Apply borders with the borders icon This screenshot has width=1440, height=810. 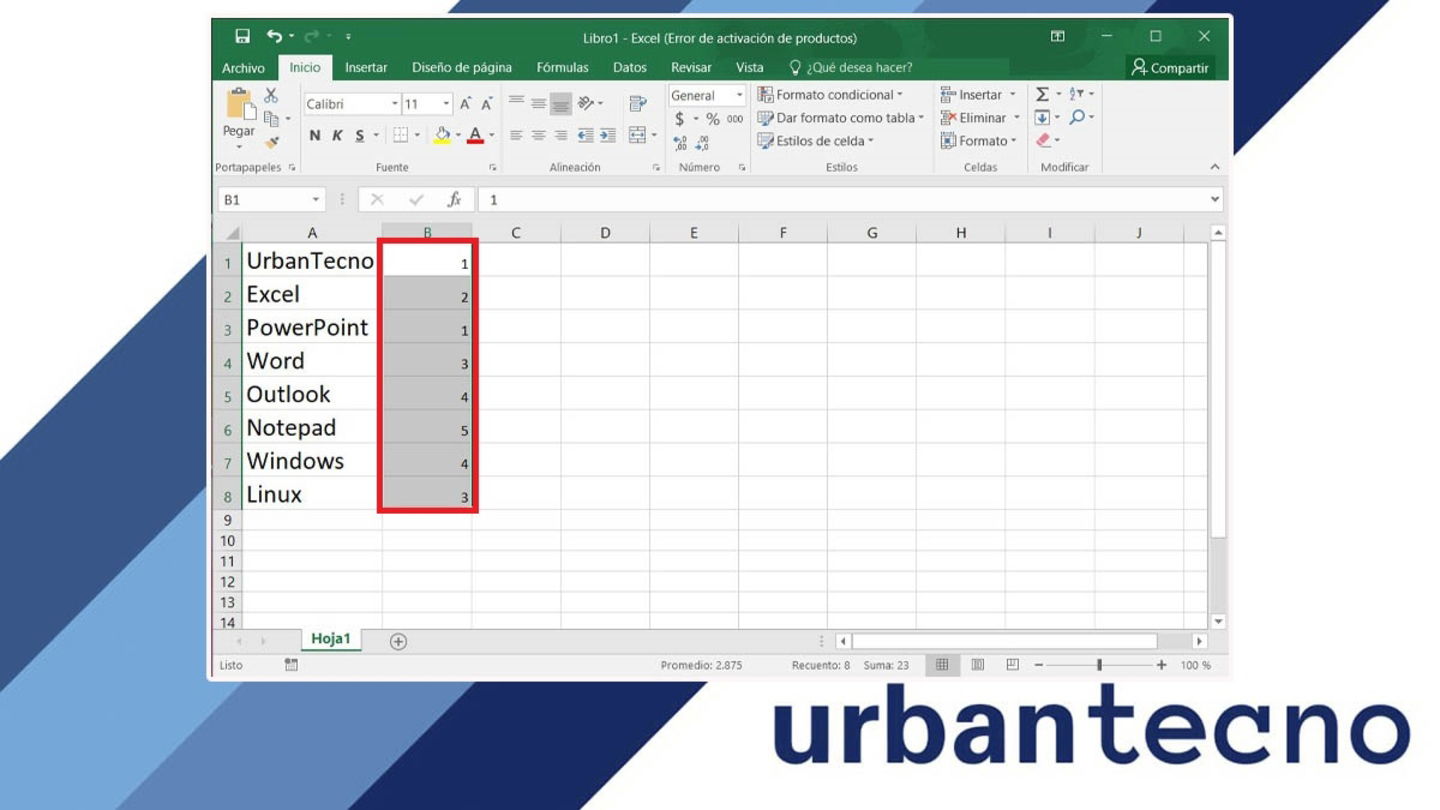pyautogui.click(x=400, y=135)
